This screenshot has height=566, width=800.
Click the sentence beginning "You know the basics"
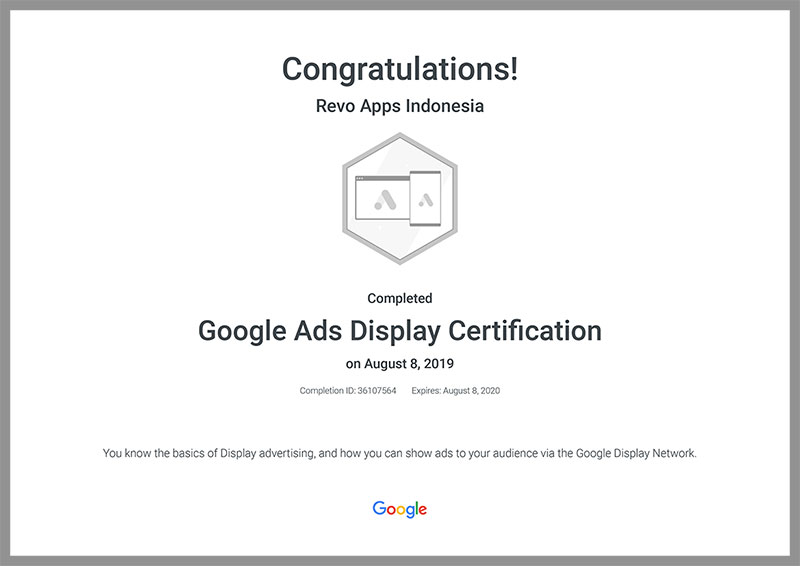pyautogui.click(x=399, y=453)
